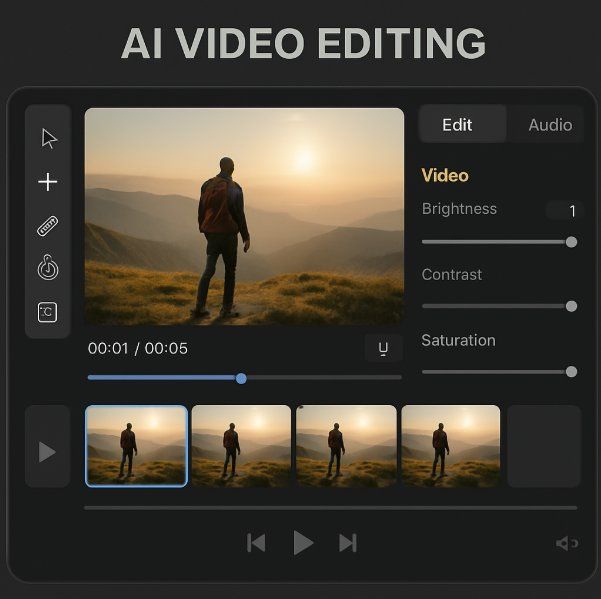This screenshot has width=601, height=599.
Task: Click the Brightness slider handle
Action: [571, 242]
